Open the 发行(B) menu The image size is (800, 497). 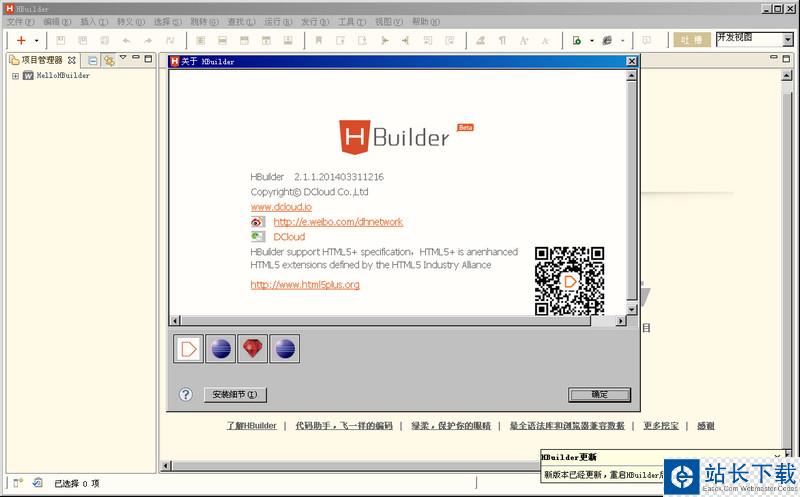(x=315, y=21)
